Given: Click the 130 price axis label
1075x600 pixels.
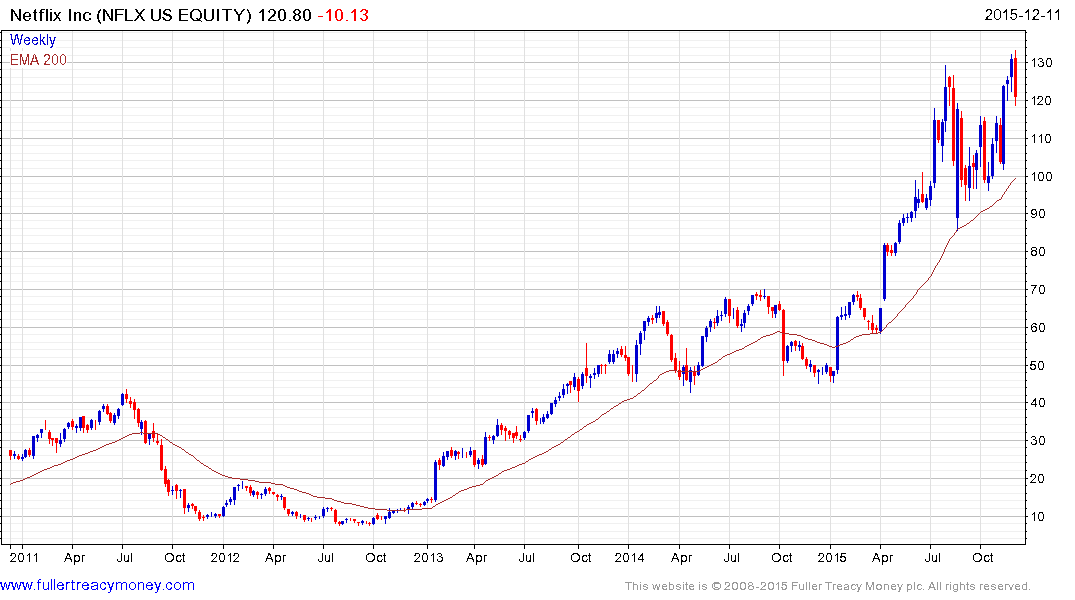Looking at the screenshot, I should tap(1041, 62).
